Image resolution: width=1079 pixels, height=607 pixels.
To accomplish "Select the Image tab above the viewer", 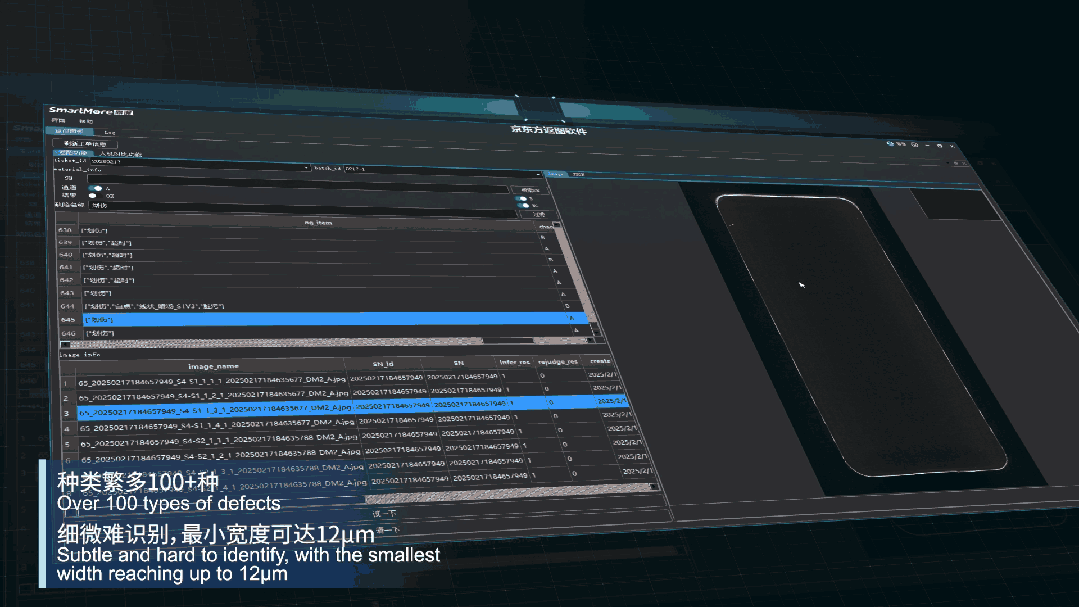I will (x=557, y=174).
